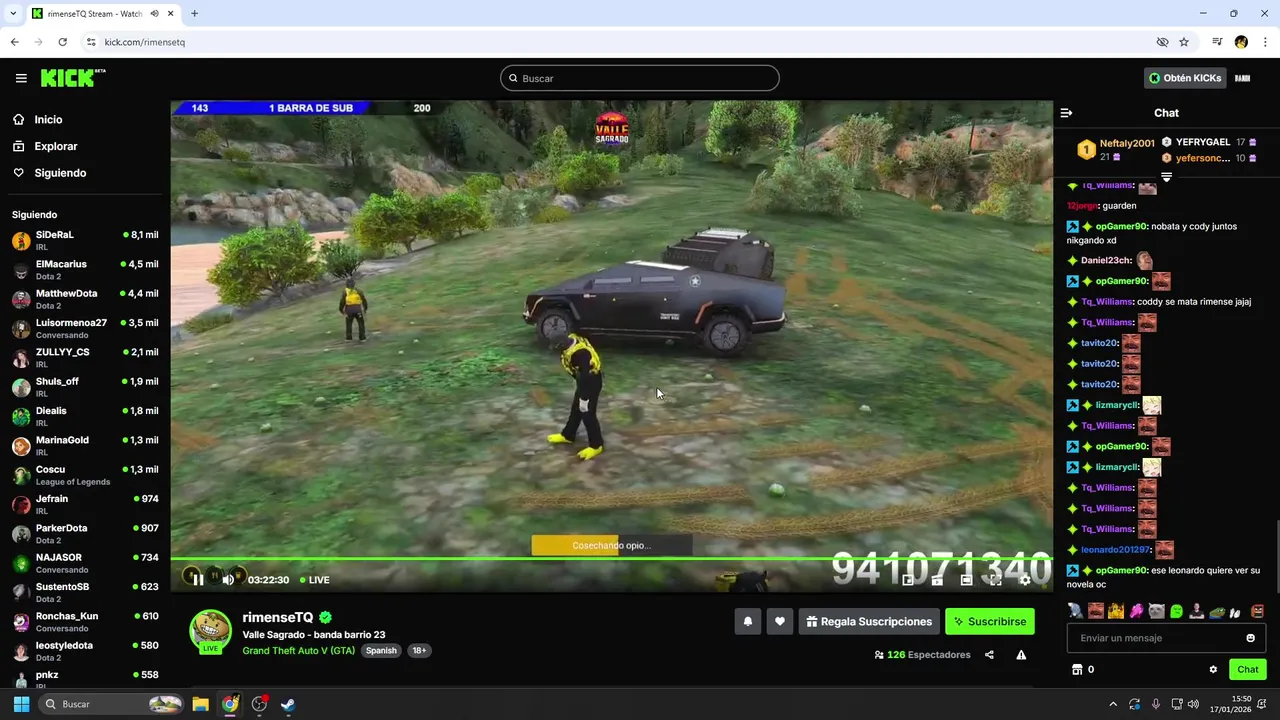Enable notifications bell for rimenseTQ
The width and height of the screenshot is (1280, 720).
coord(747,621)
